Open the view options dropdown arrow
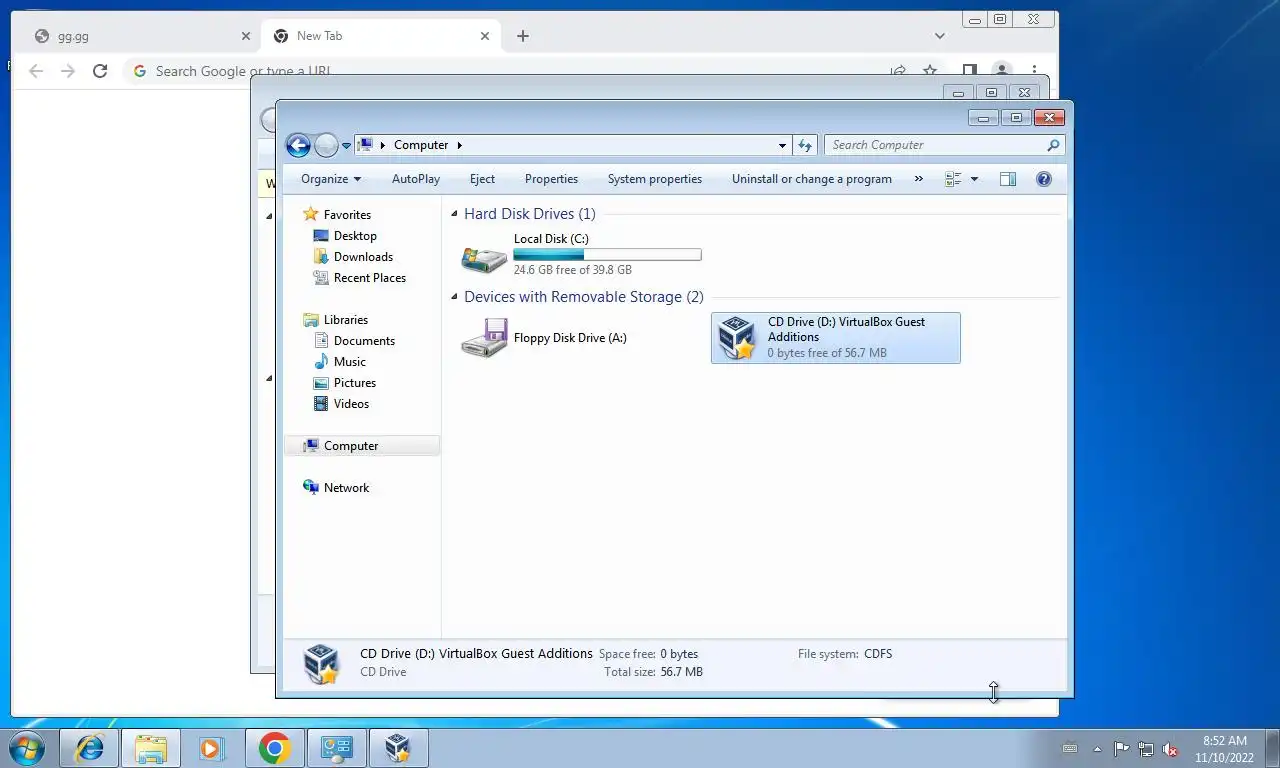This screenshot has width=1280, height=768. point(975,179)
